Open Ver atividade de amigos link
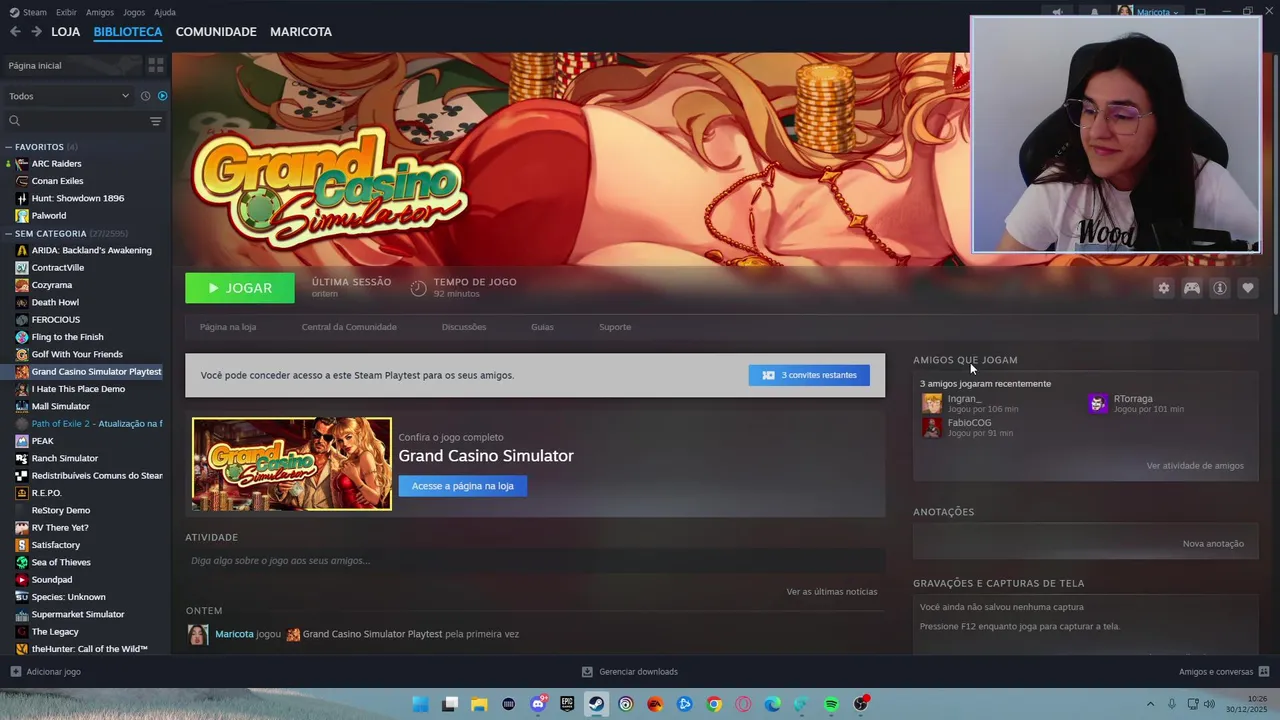The height and width of the screenshot is (720, 1280). click(1195, 466)
